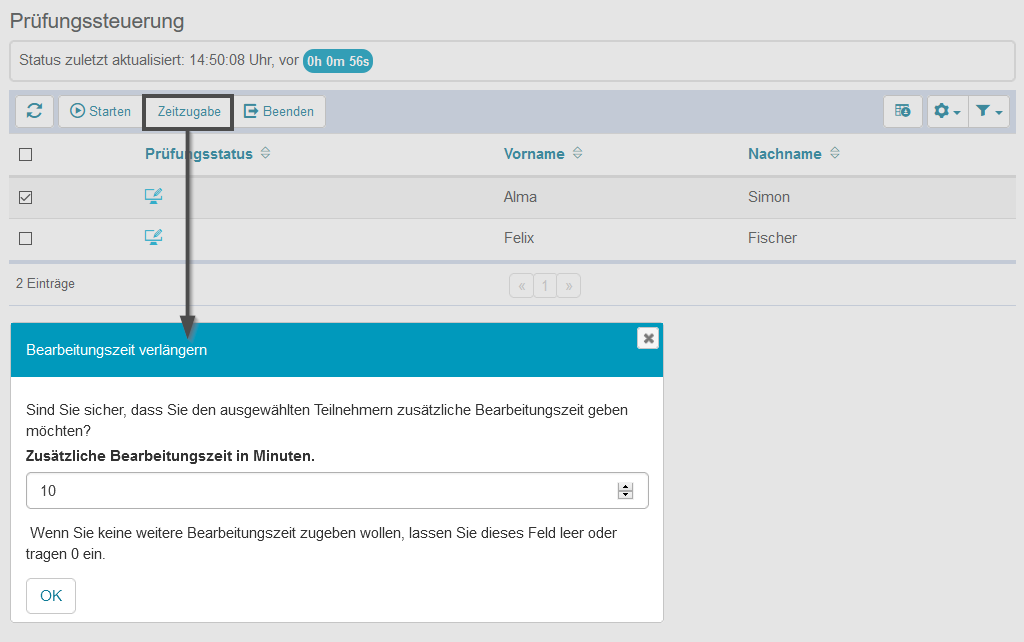Click the table export icon
Viewport: 1024px width, 642px height.
click(x=902, y=111)
